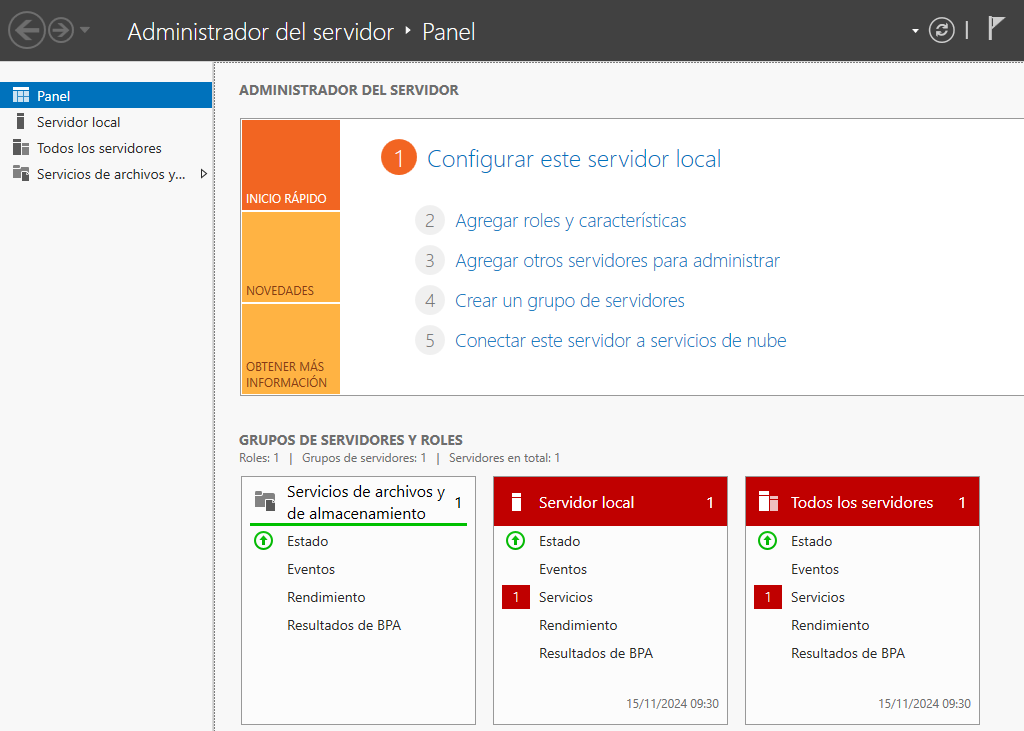Click Crear un grupo de servidores
The width and height of the screenshot is (1024, 731).
coord(569,301)
